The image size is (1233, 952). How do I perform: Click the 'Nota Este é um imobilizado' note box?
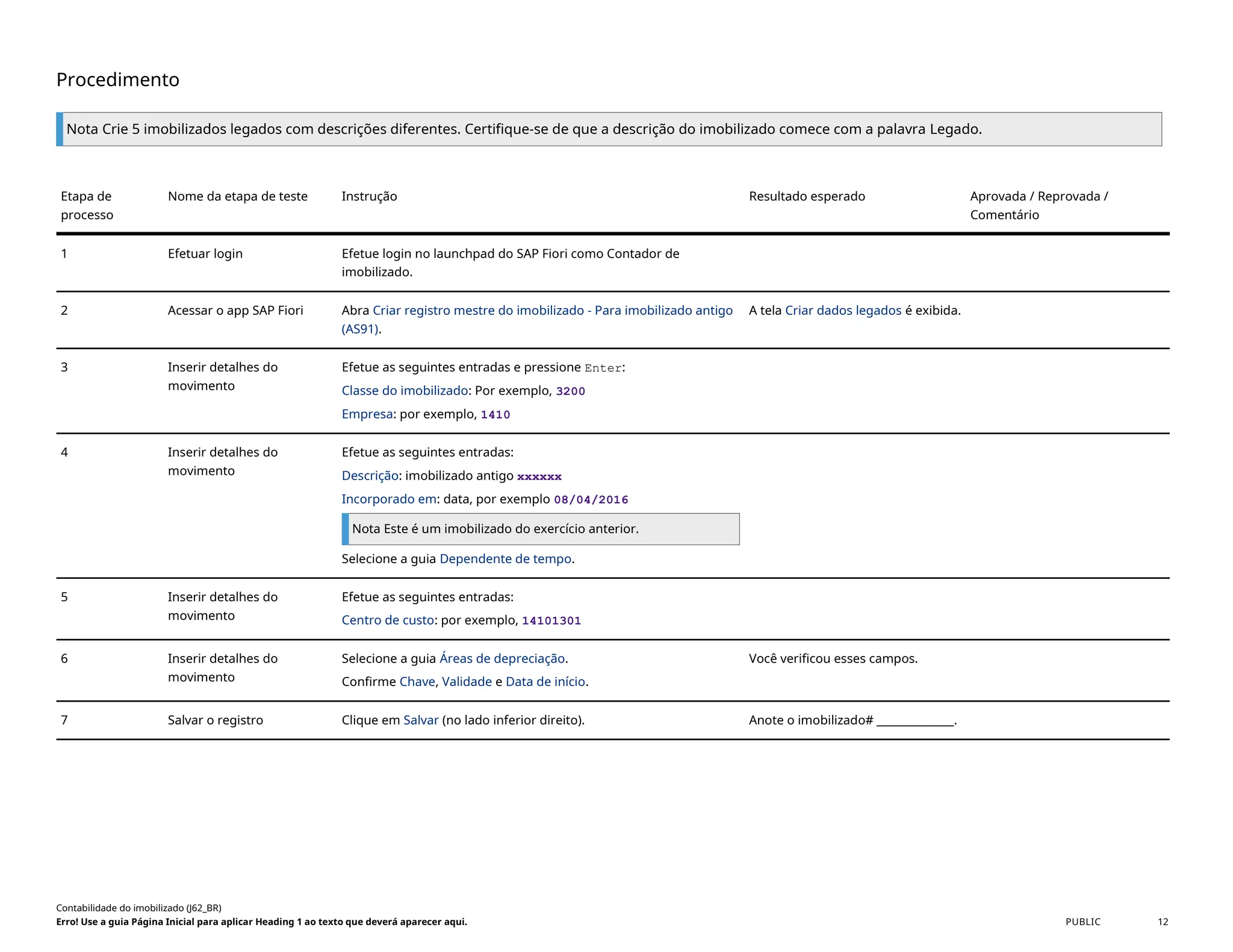click(540, 529)
